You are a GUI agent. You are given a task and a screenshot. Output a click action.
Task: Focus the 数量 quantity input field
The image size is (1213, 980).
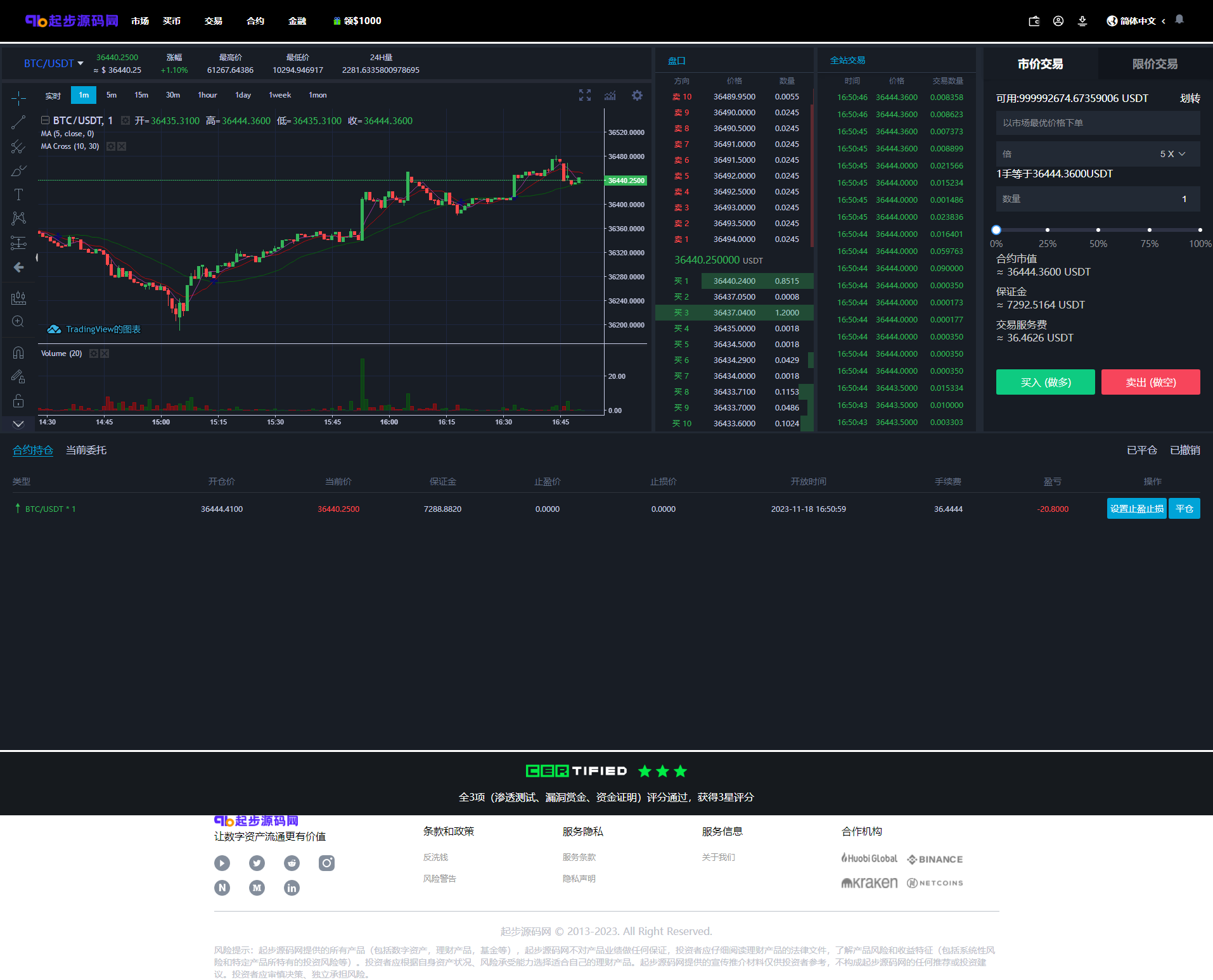[1098, 199]
